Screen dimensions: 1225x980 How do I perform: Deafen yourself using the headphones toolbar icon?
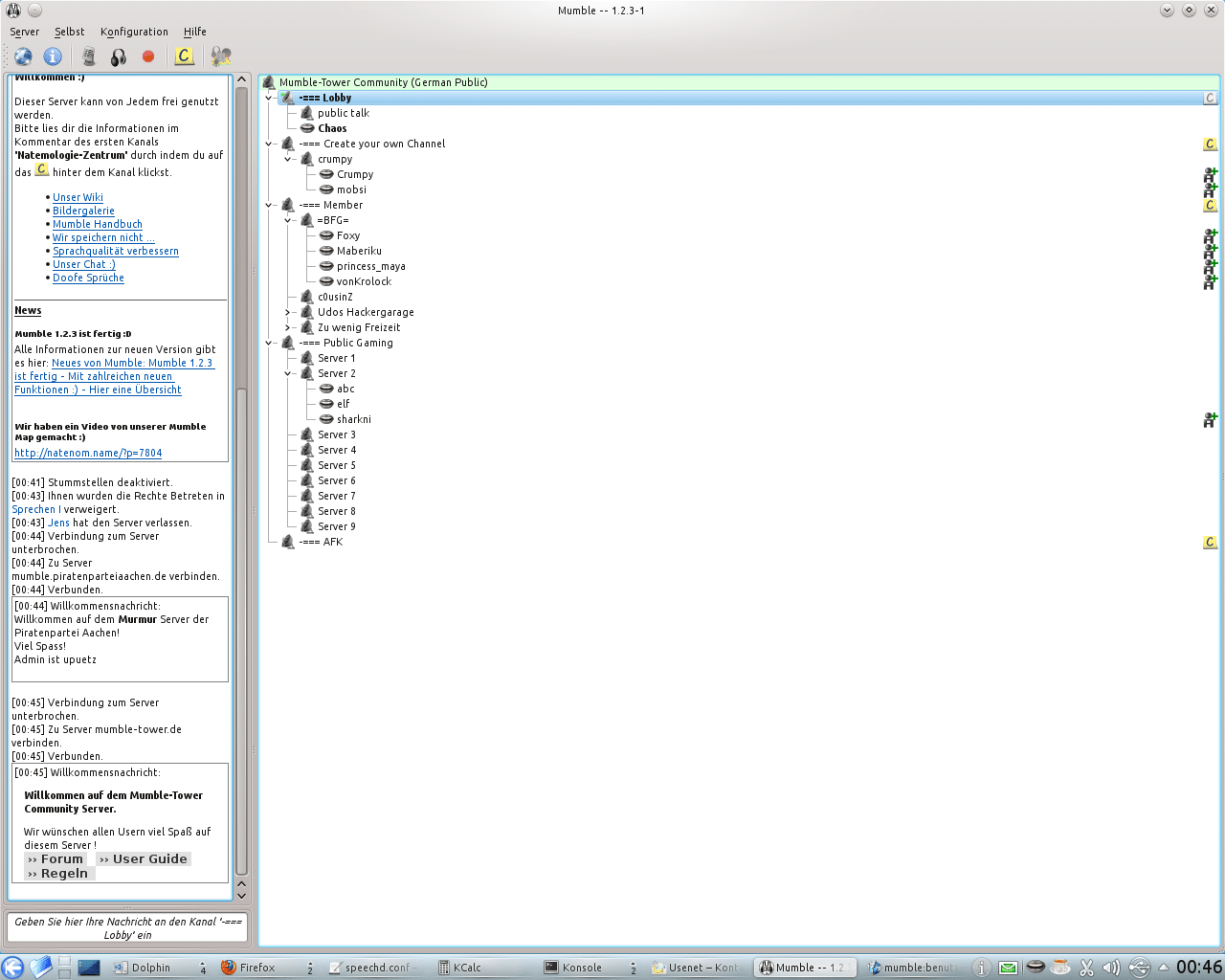[118, 56]
